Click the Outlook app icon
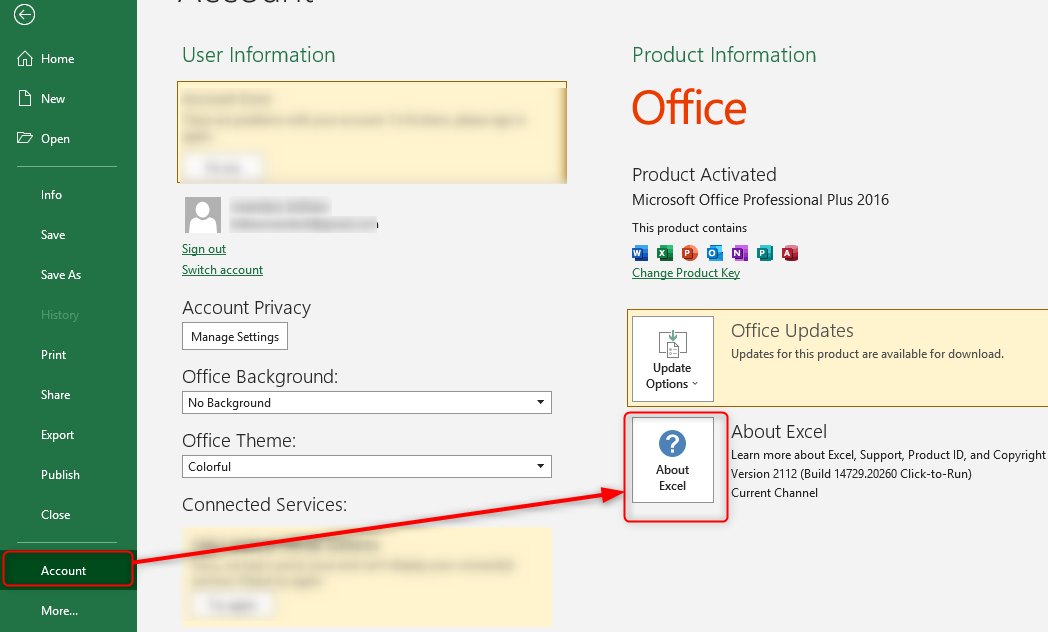 714,253
